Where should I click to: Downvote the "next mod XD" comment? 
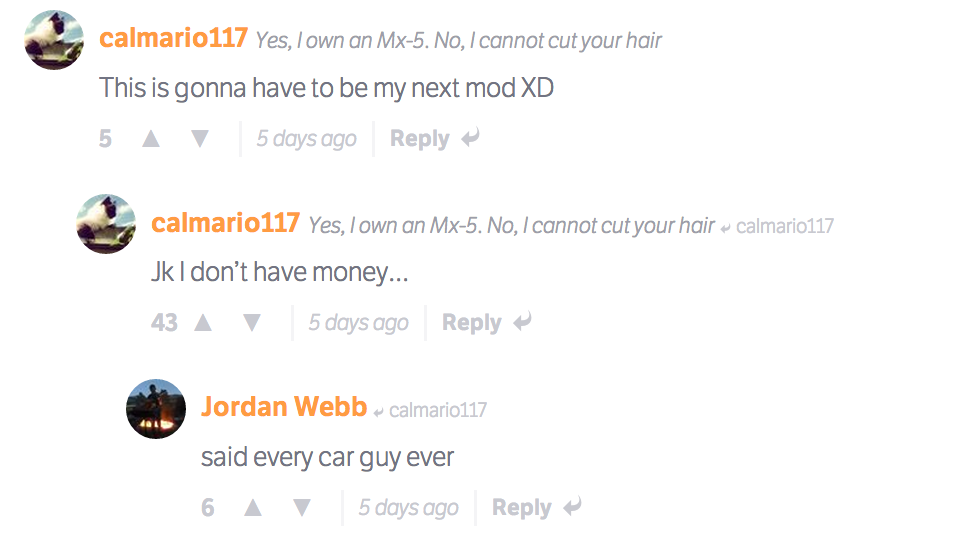(200, 139)
